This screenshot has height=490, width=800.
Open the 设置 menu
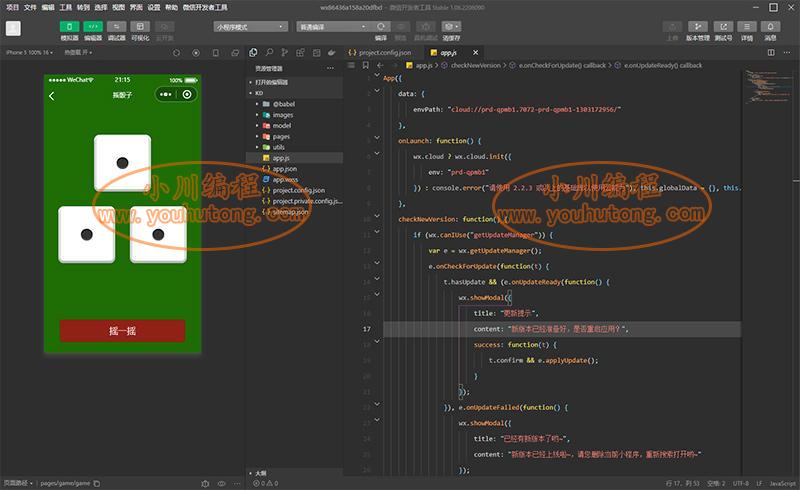tap(154, 7)
